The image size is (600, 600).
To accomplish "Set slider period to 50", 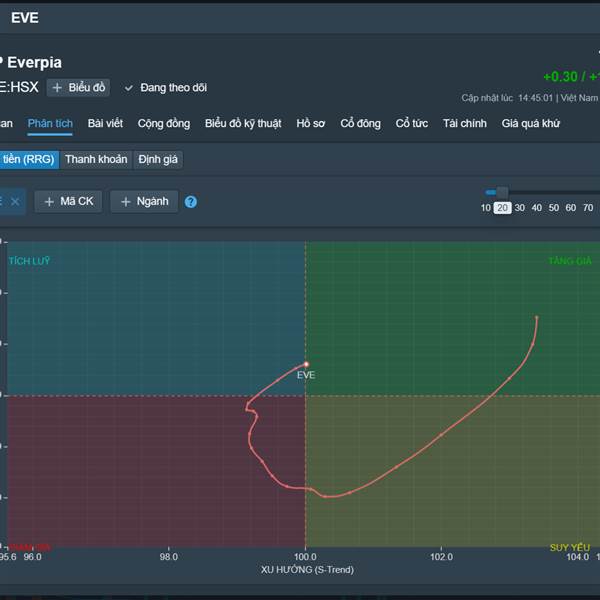I will coord(554,208).
